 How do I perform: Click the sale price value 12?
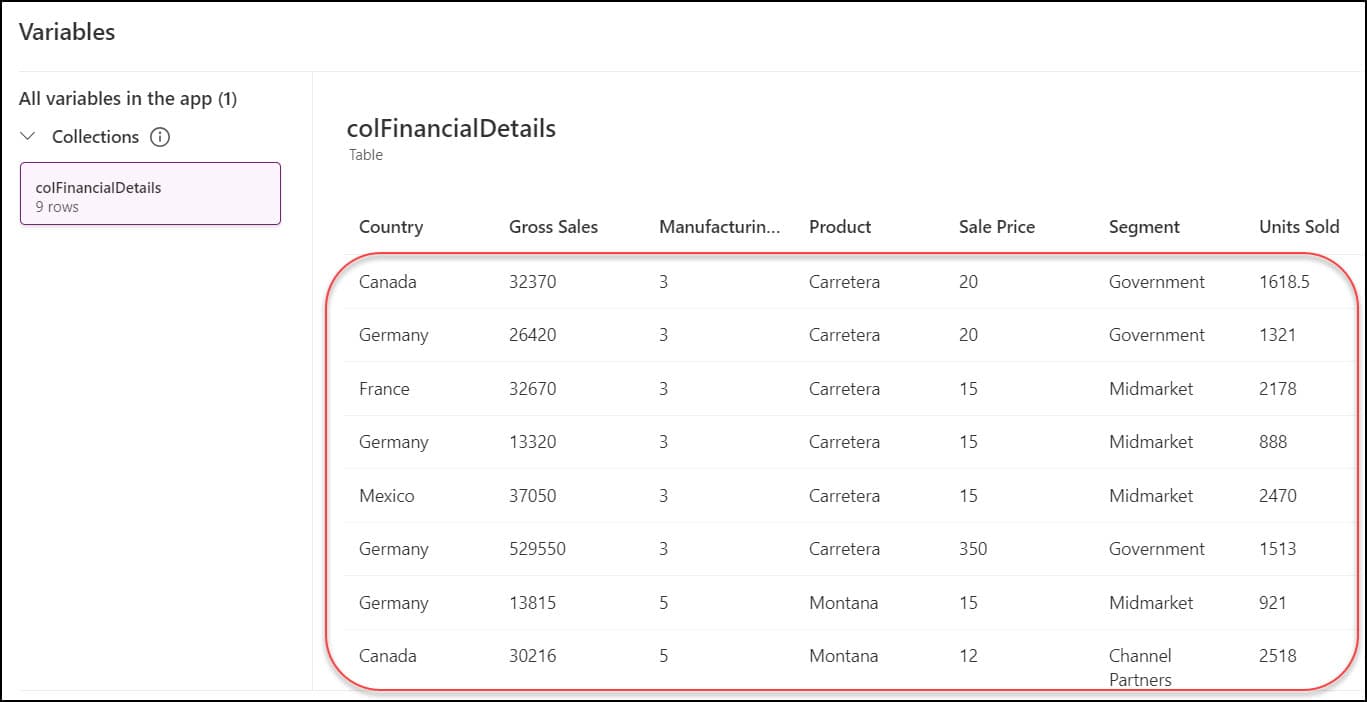pos(968,656)
